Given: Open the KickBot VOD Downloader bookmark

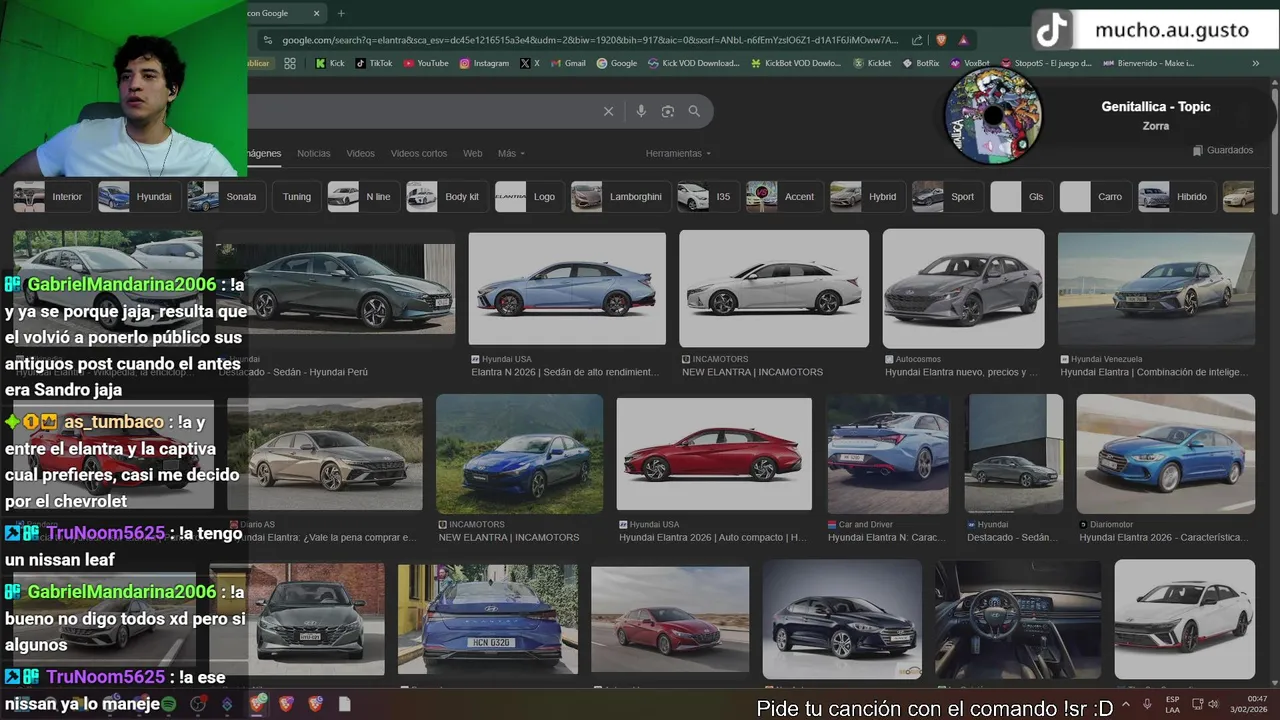Looking at the screenshot, I should click(796, 63).
